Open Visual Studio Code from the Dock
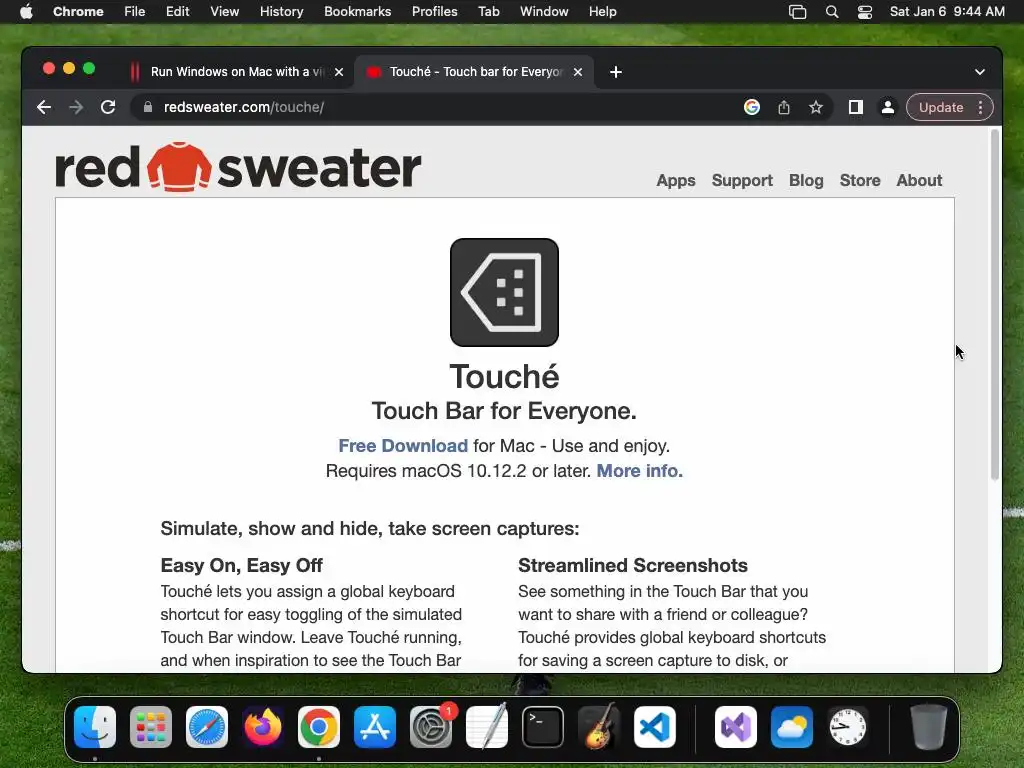 click(655, 727)
